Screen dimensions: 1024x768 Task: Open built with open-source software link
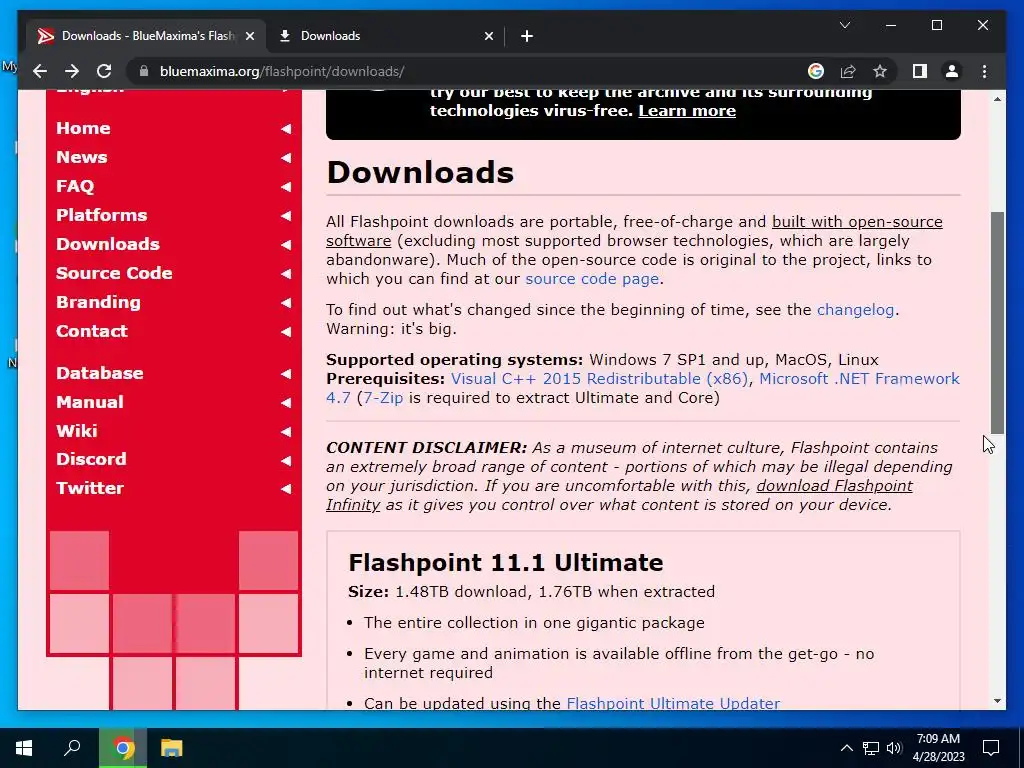857,222
